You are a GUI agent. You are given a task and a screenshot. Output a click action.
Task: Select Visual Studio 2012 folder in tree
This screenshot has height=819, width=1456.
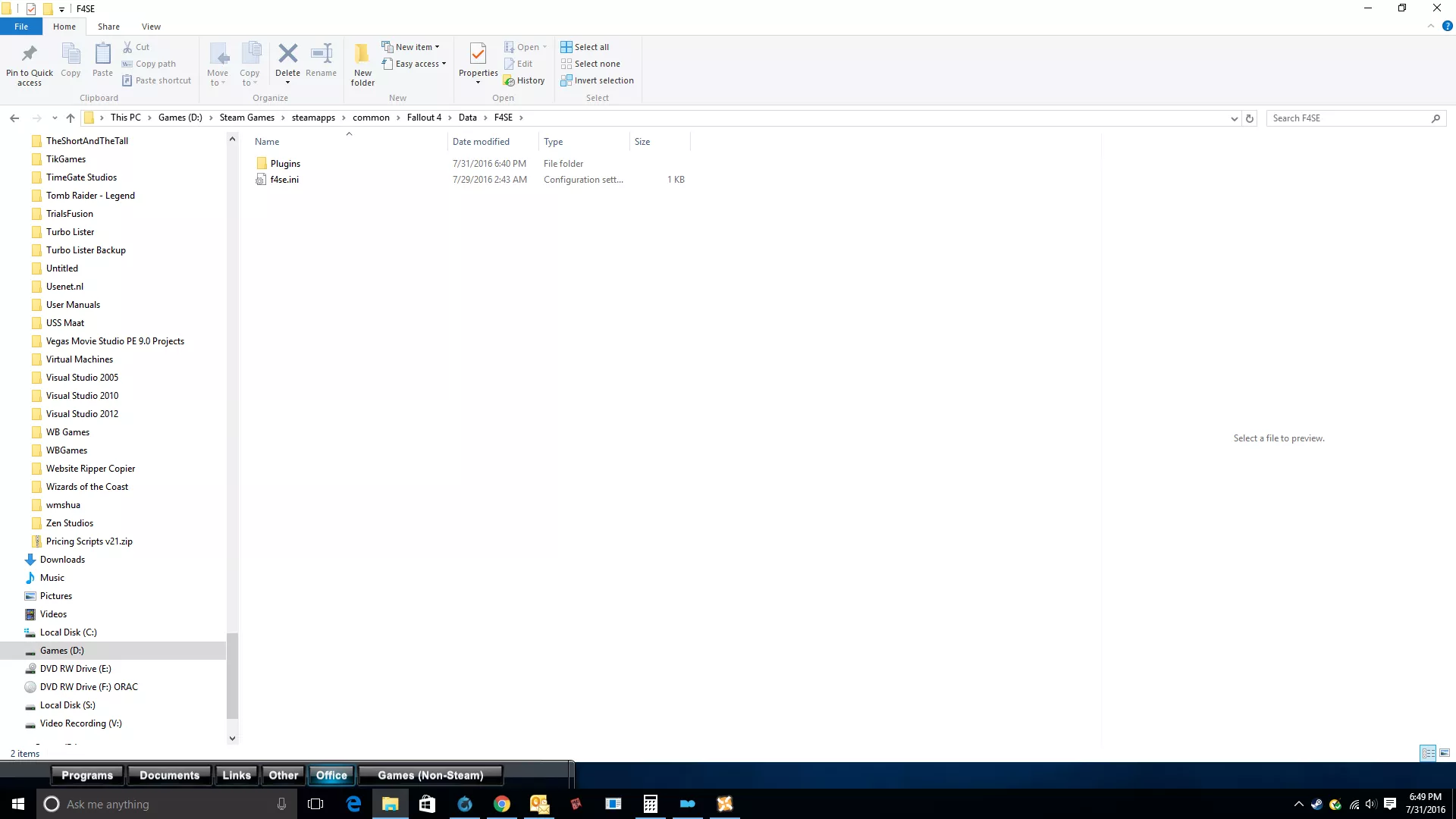[x=82, y=414]
